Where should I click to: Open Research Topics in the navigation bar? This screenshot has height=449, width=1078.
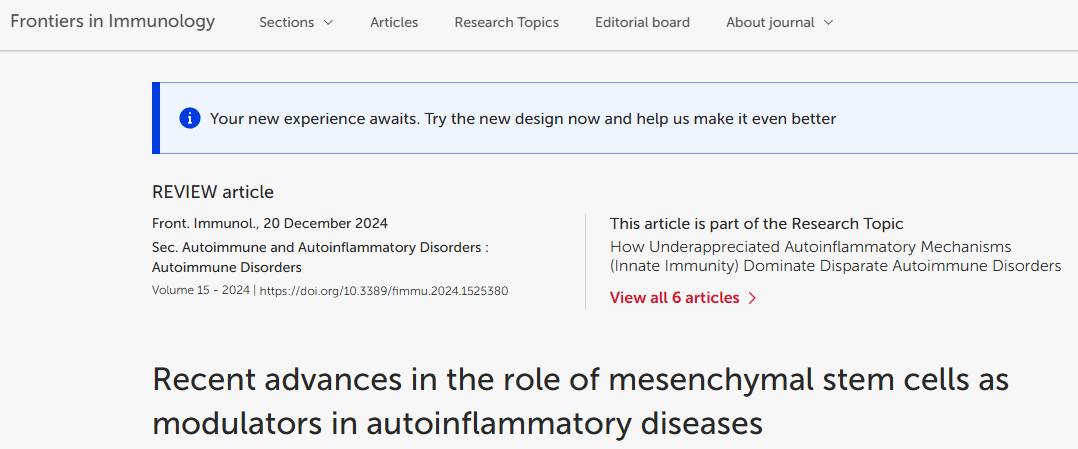click(506, 22)
